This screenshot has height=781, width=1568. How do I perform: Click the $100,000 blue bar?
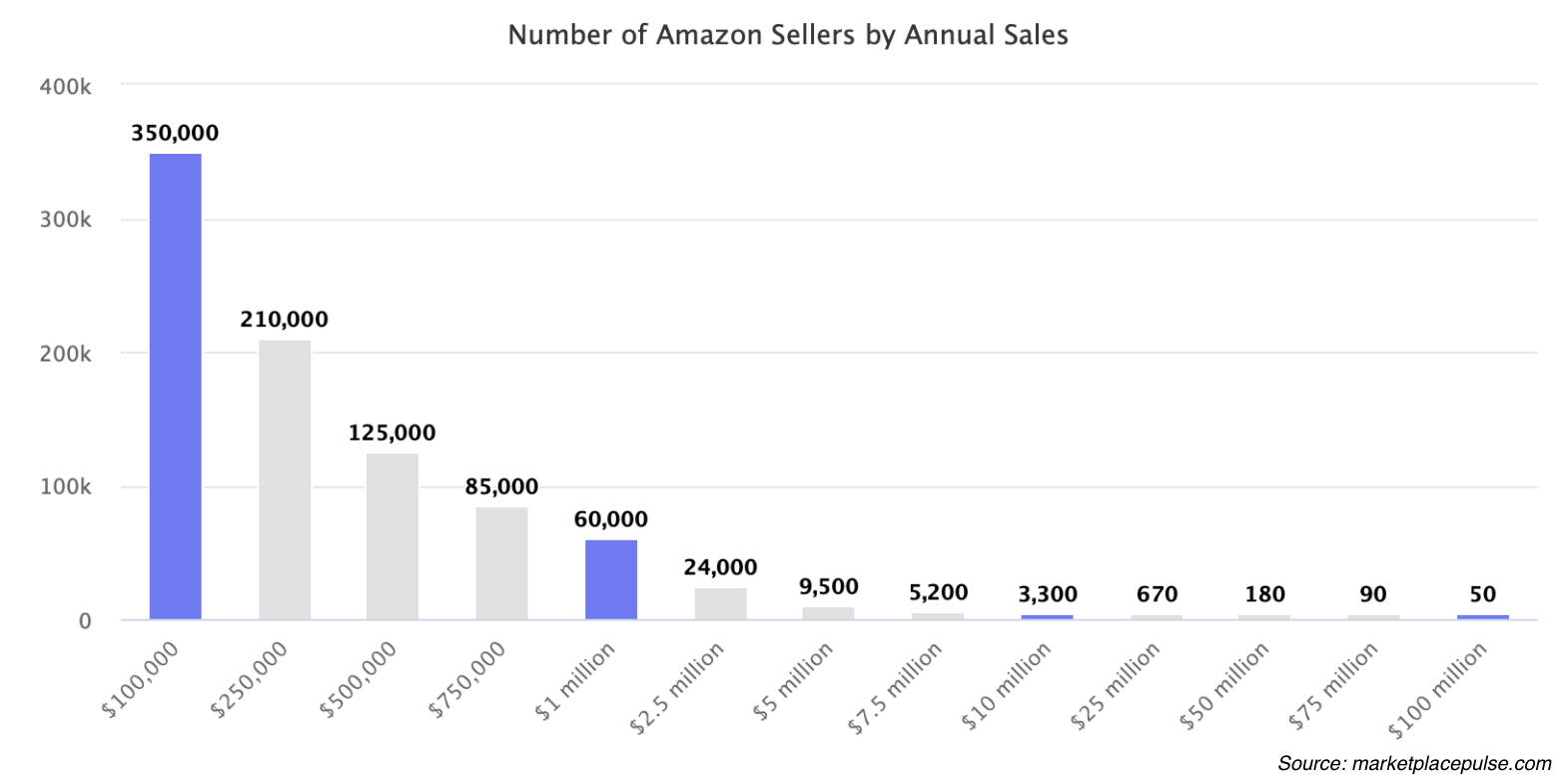[x=176, y=387]
